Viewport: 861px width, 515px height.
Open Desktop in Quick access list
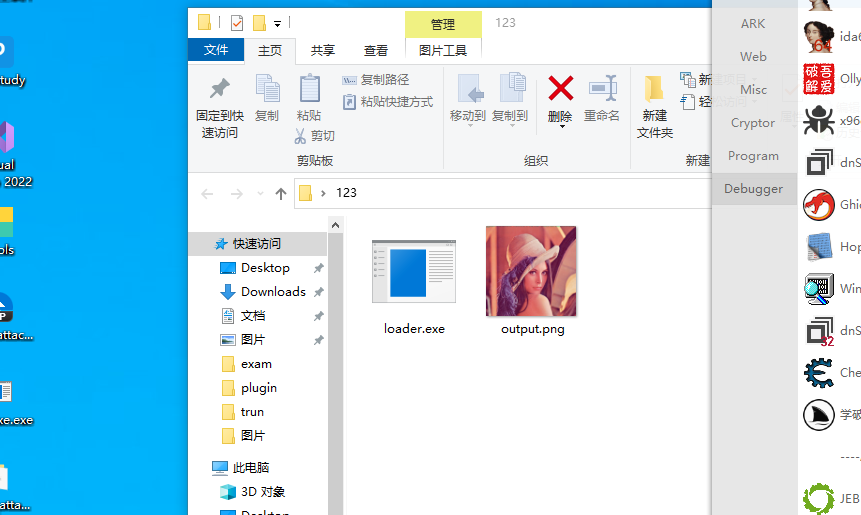point(265,267)
